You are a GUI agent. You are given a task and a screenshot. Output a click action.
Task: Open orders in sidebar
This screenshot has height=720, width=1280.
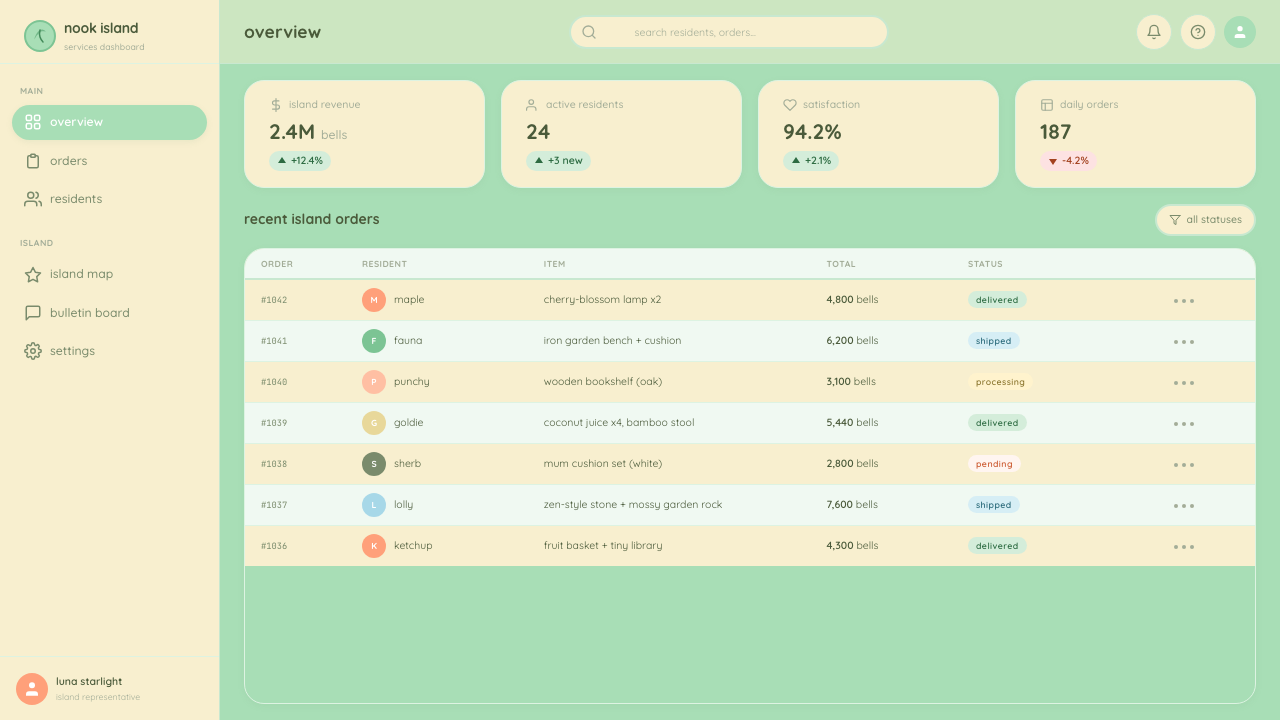[110, 161]
